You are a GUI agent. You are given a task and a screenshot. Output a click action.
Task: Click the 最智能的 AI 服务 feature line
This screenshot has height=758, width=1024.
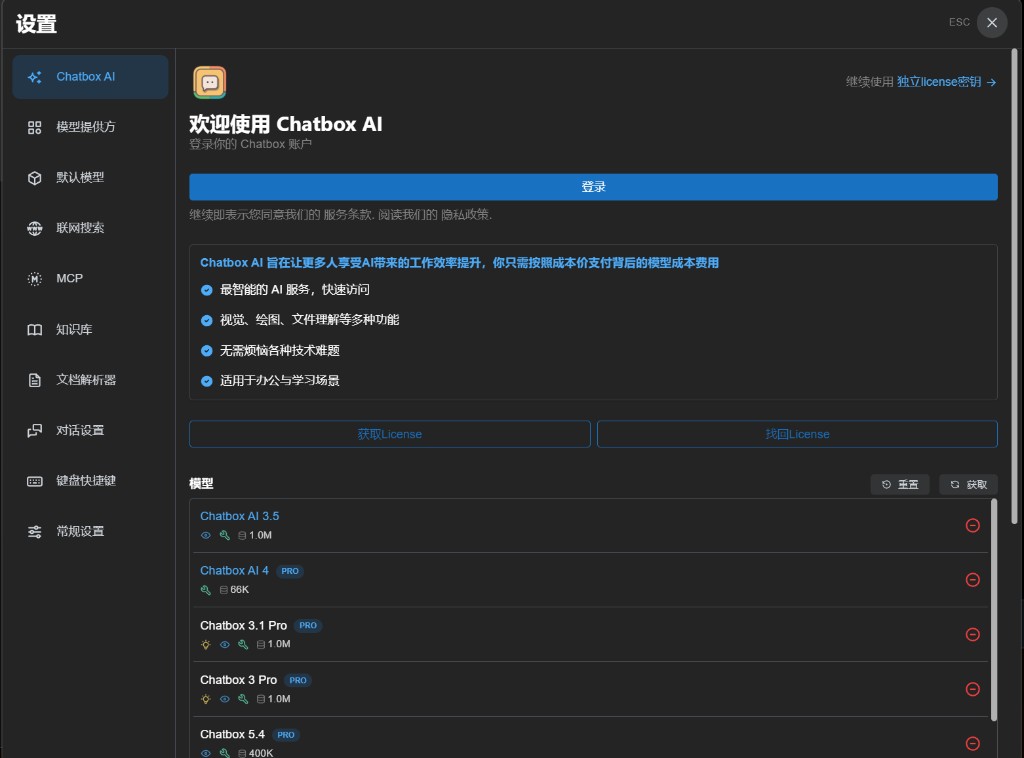click(x=295, y=290)
